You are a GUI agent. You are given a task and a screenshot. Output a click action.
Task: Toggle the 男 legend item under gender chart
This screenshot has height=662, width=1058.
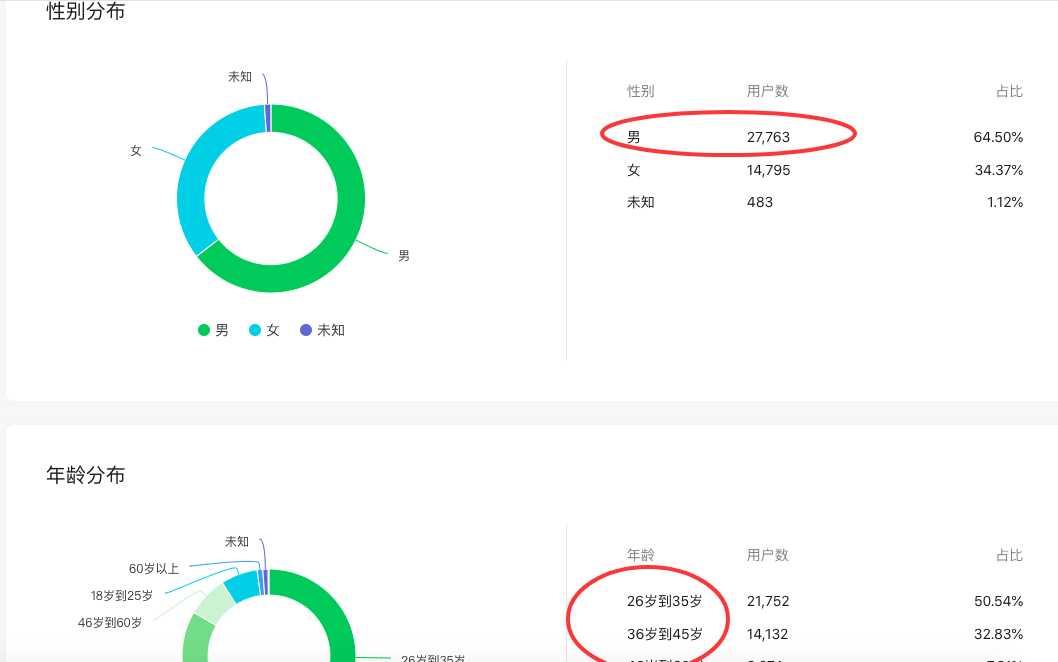(x=213, y=330)
